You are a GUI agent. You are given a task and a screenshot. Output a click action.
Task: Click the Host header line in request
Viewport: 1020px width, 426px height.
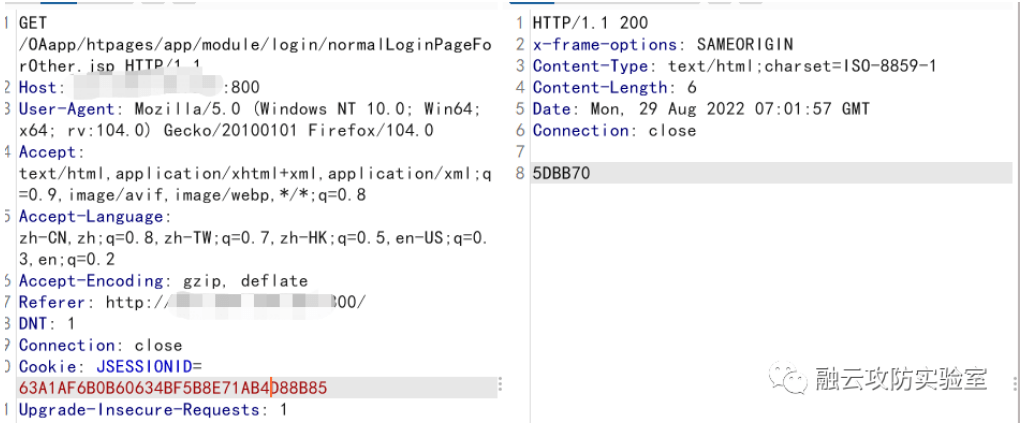coord(140,88)
